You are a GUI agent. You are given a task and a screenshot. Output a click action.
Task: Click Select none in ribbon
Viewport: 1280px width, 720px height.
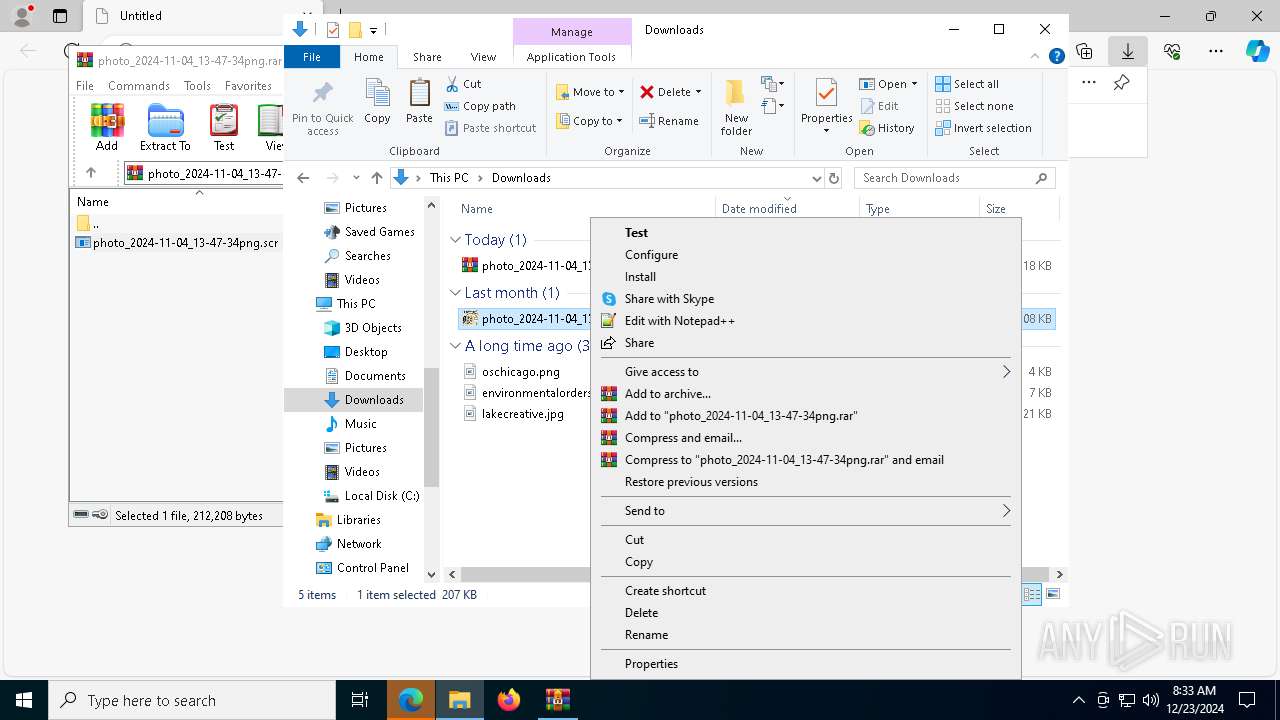tap(974, 106)
